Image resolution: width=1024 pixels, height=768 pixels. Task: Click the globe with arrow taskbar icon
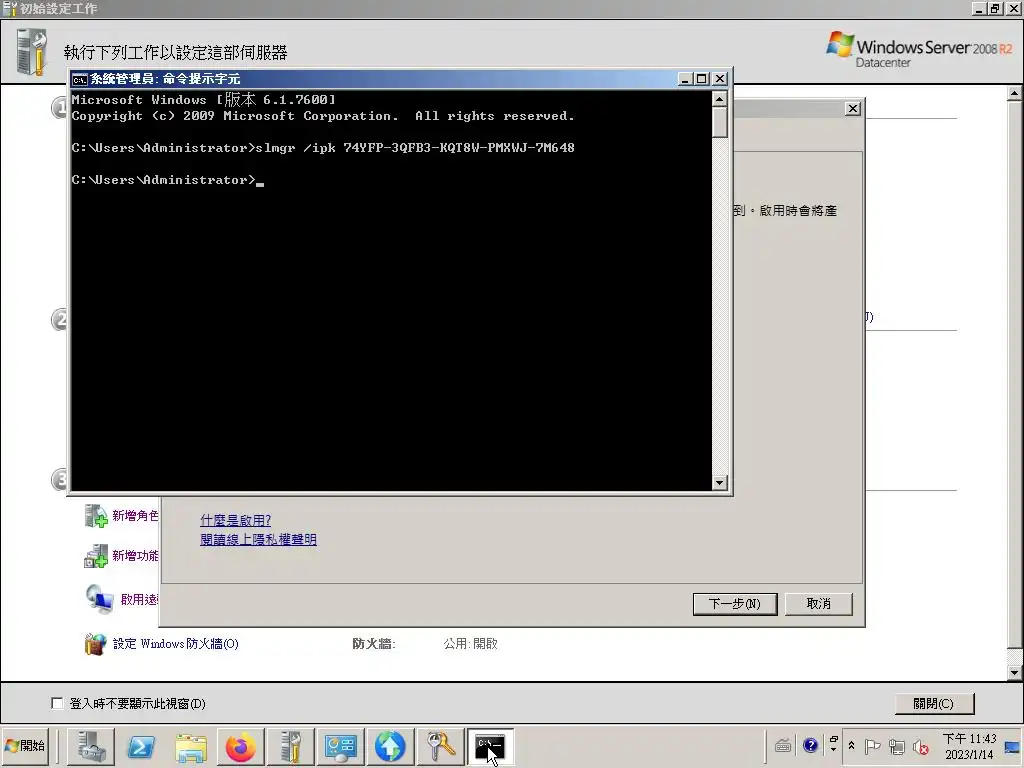[x=390, y=746]
